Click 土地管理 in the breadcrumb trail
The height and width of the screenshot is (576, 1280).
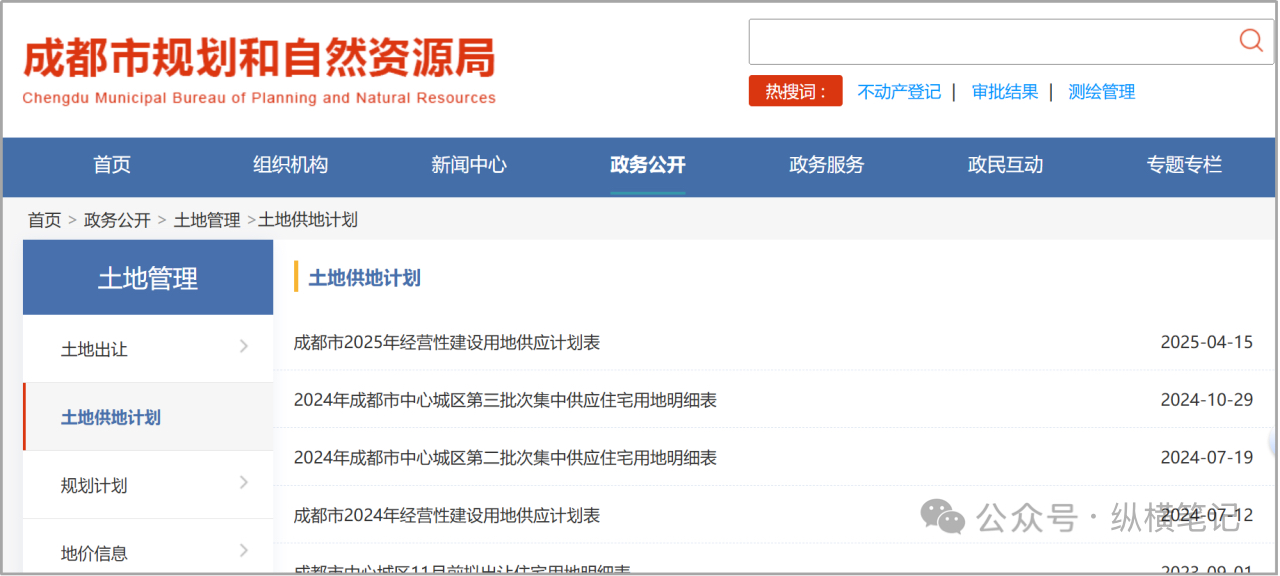tap(207, 220)
